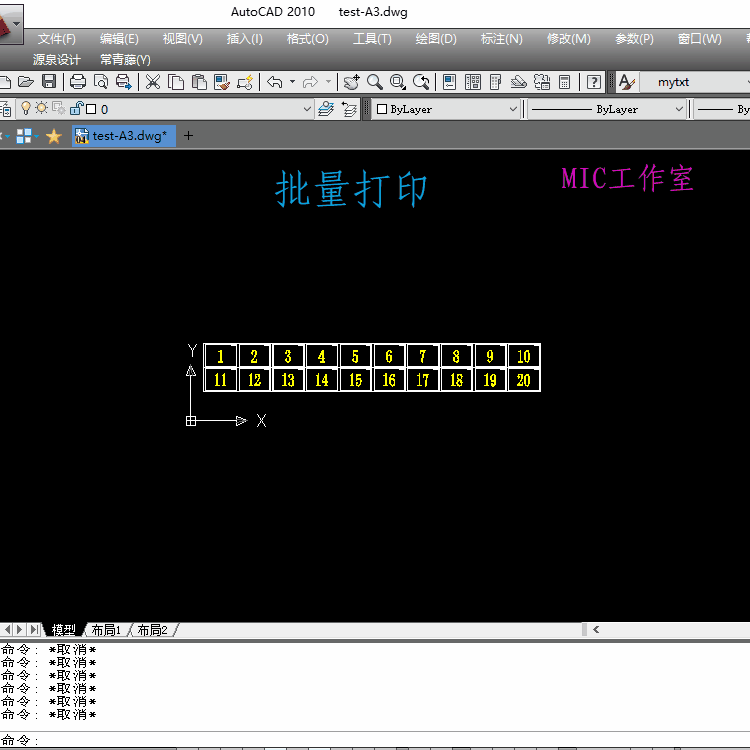This screenshot has width=750, height=750.
Task: Open the layer 0 dropdown list
Action: 308,109
